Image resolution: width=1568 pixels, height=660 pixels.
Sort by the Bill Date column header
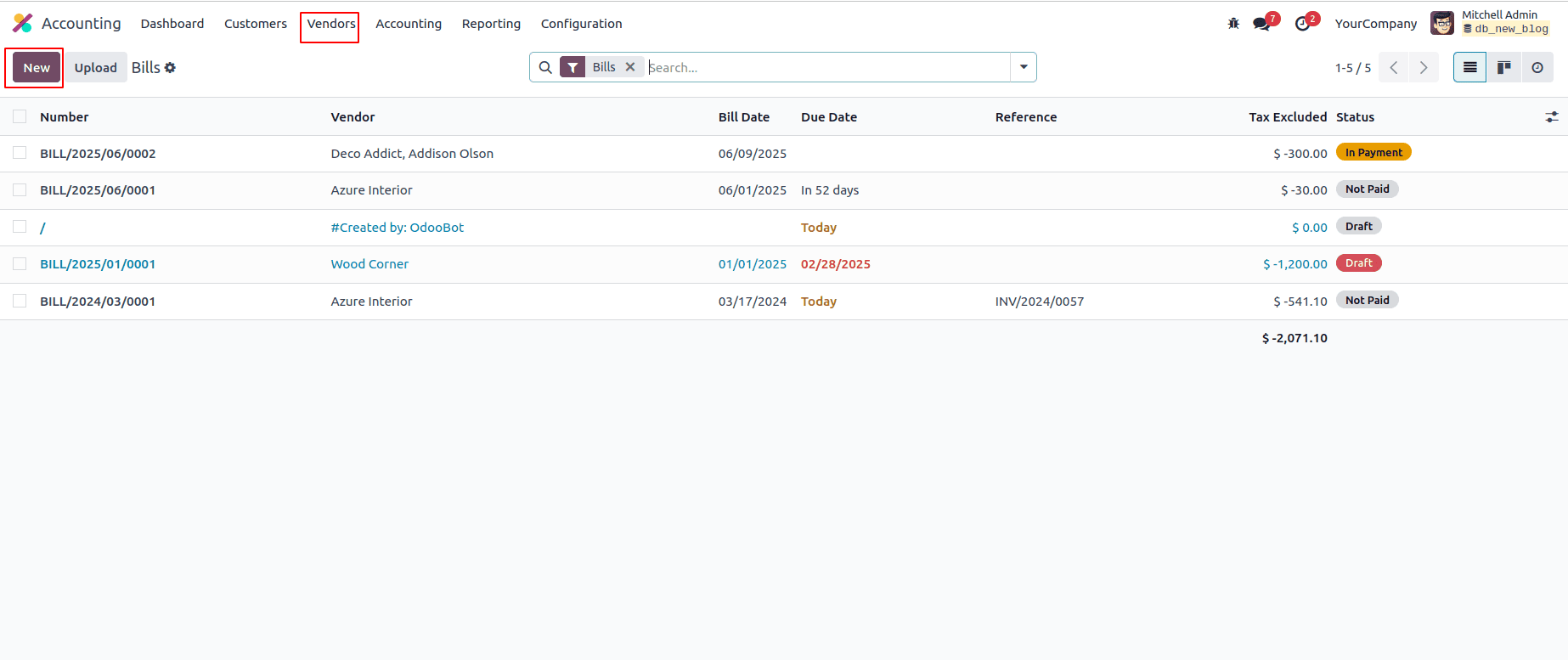pyautogui.click(x=744, y=117)
